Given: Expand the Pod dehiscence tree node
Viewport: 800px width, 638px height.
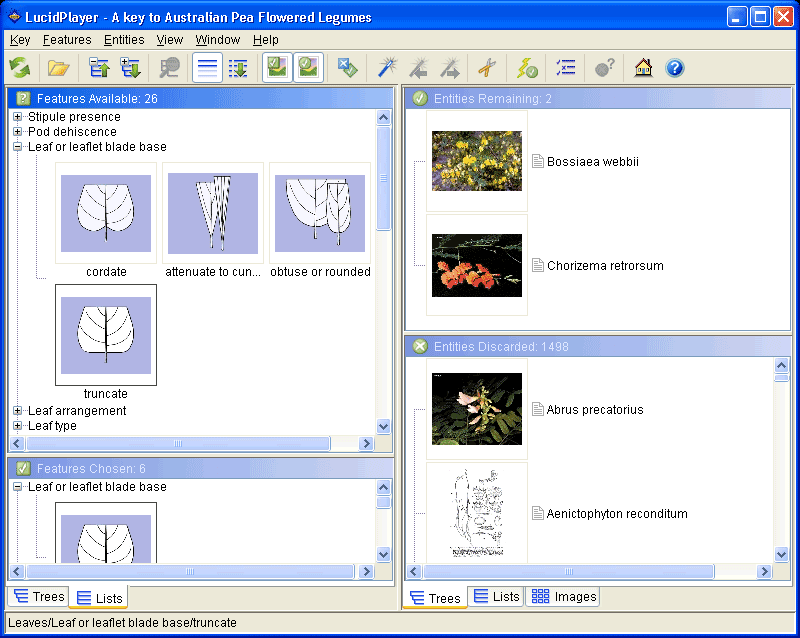Looking at the screenshot, I should (x=18, y=132).
